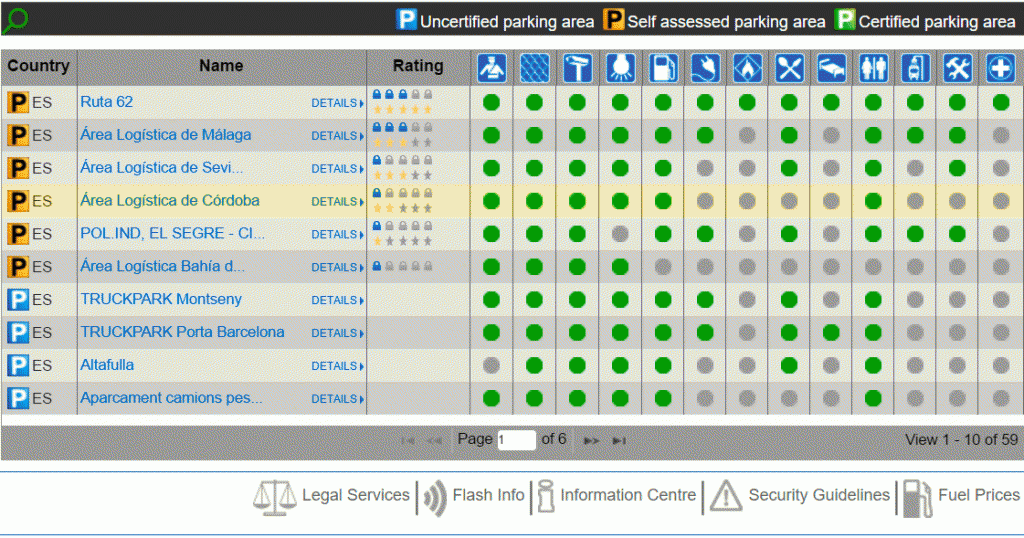The image size is (1024, 538).
Task: Select the hotel bed column icon
Action: coord(831,67)
